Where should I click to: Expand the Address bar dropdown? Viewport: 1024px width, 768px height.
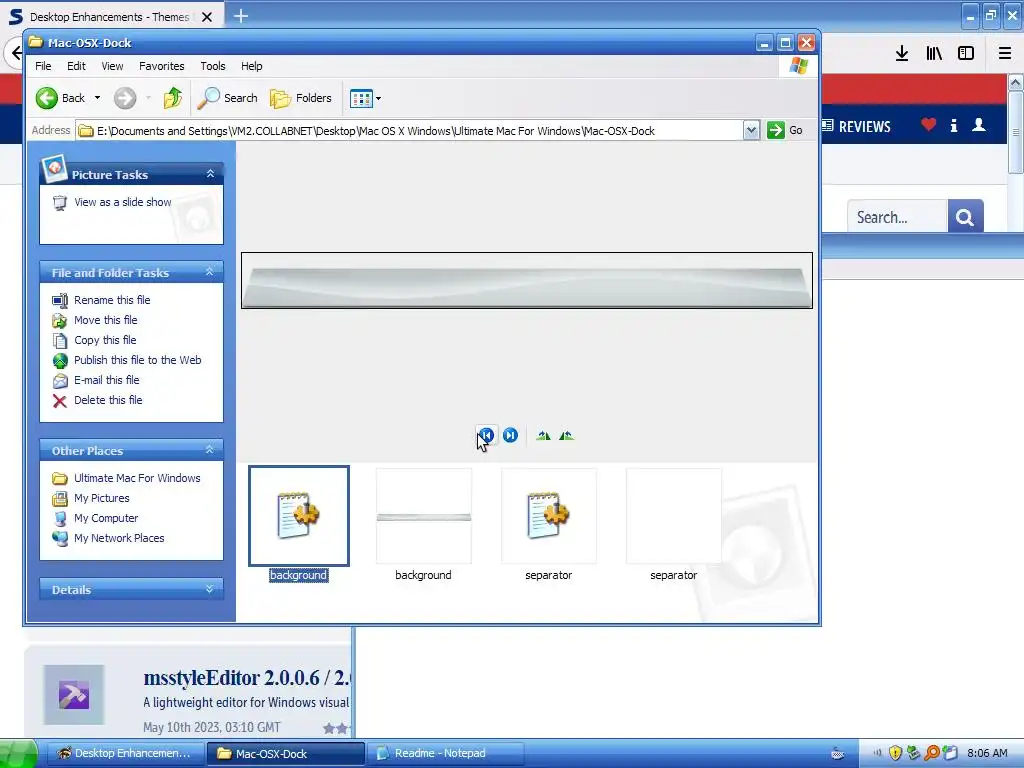tap(751, 131)
